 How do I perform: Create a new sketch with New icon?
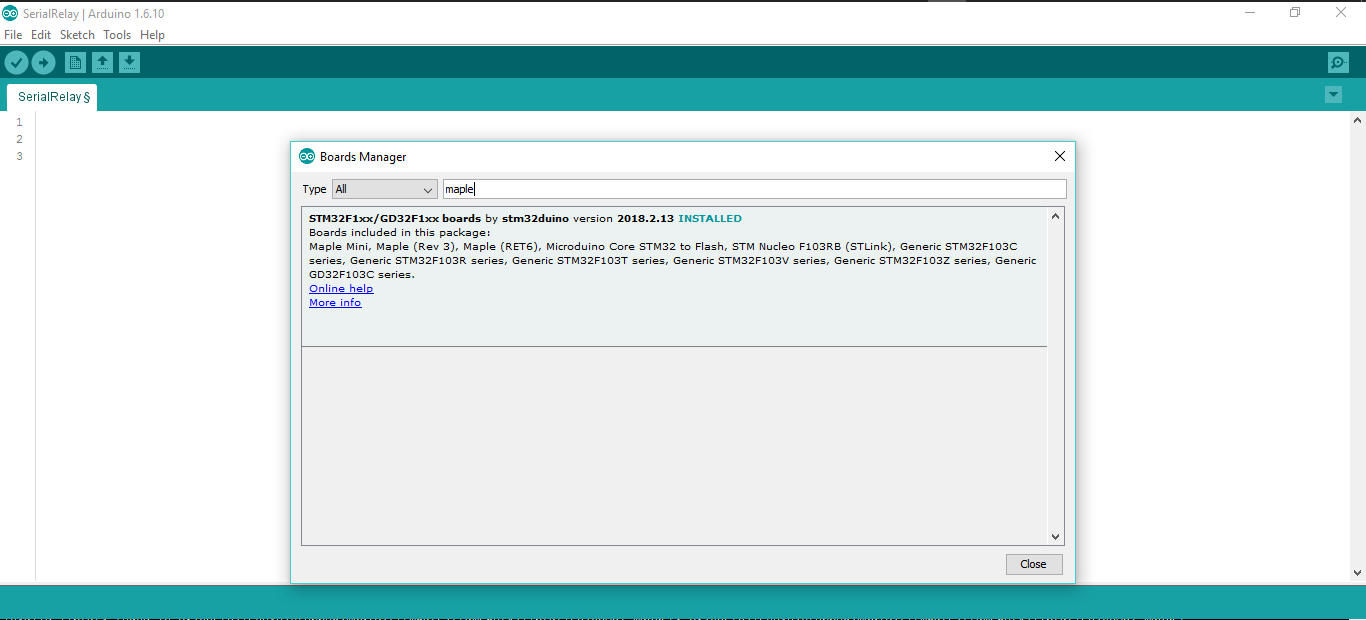[x=75, y=63]
